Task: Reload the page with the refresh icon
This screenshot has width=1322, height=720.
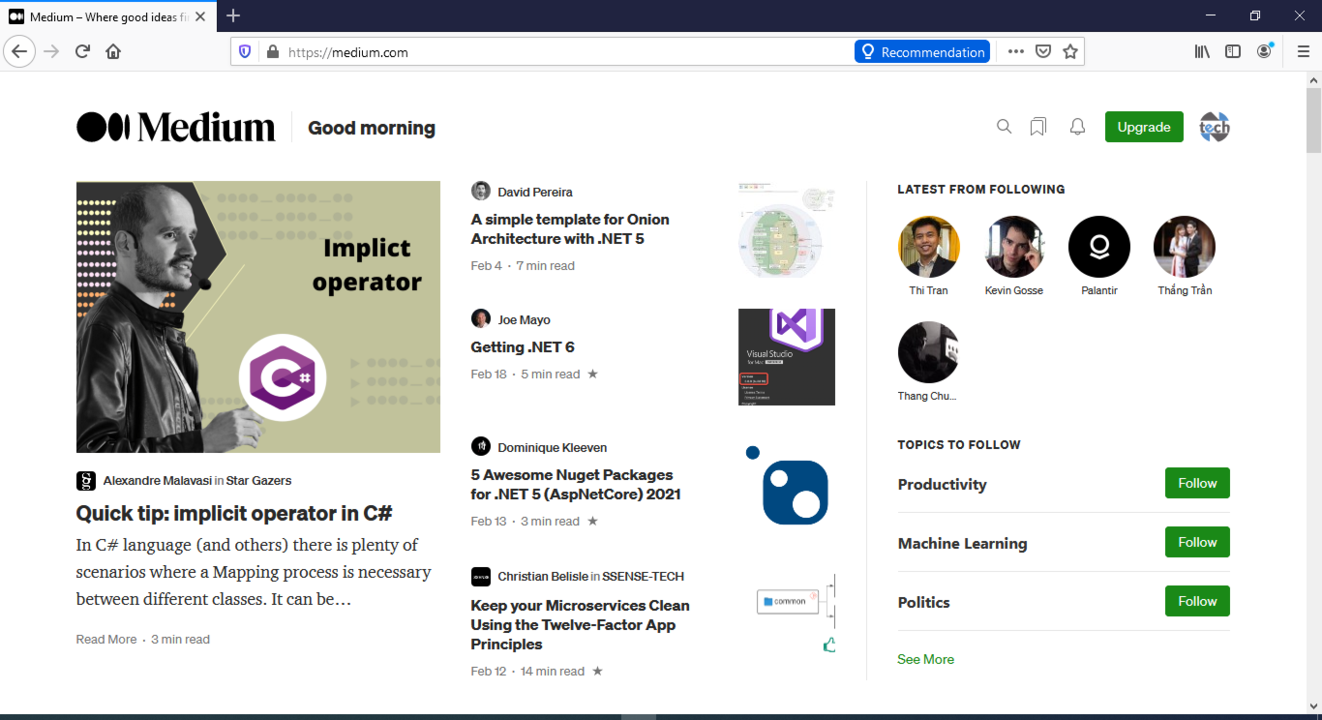Action: (x=83, y=52)
